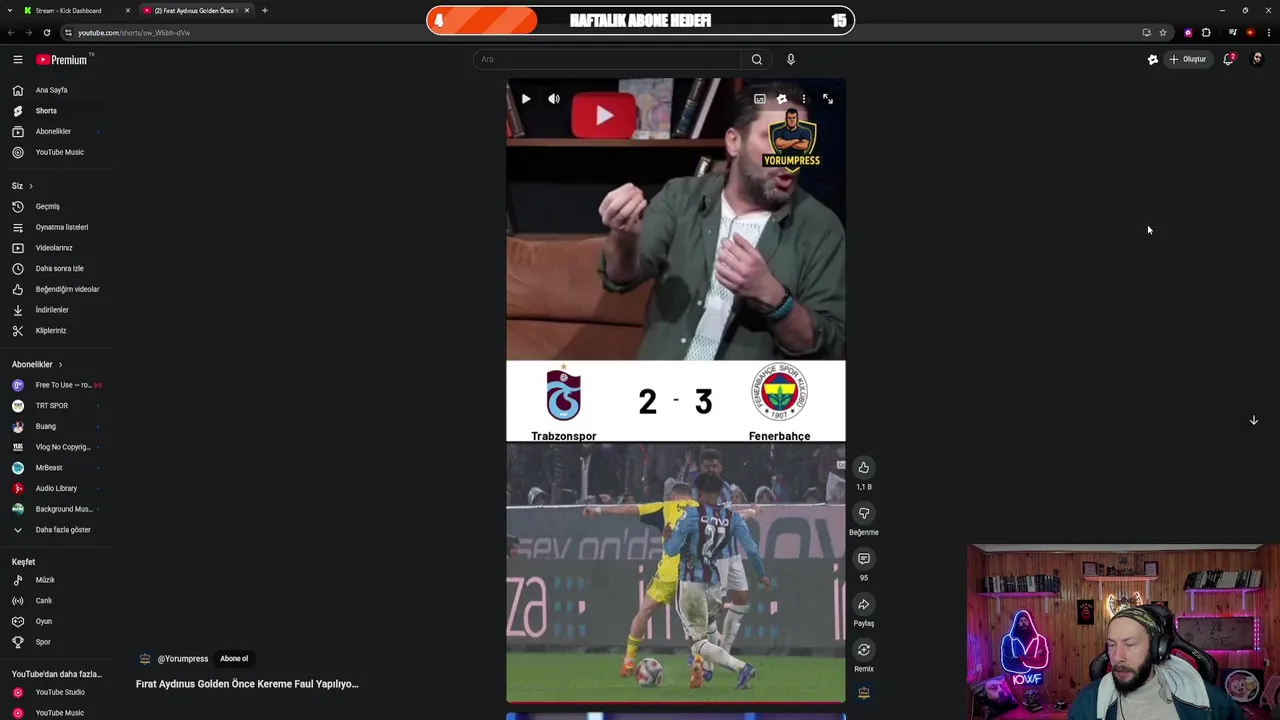
Task: Click the magnifier search button
Action: [x=757, y=59]
